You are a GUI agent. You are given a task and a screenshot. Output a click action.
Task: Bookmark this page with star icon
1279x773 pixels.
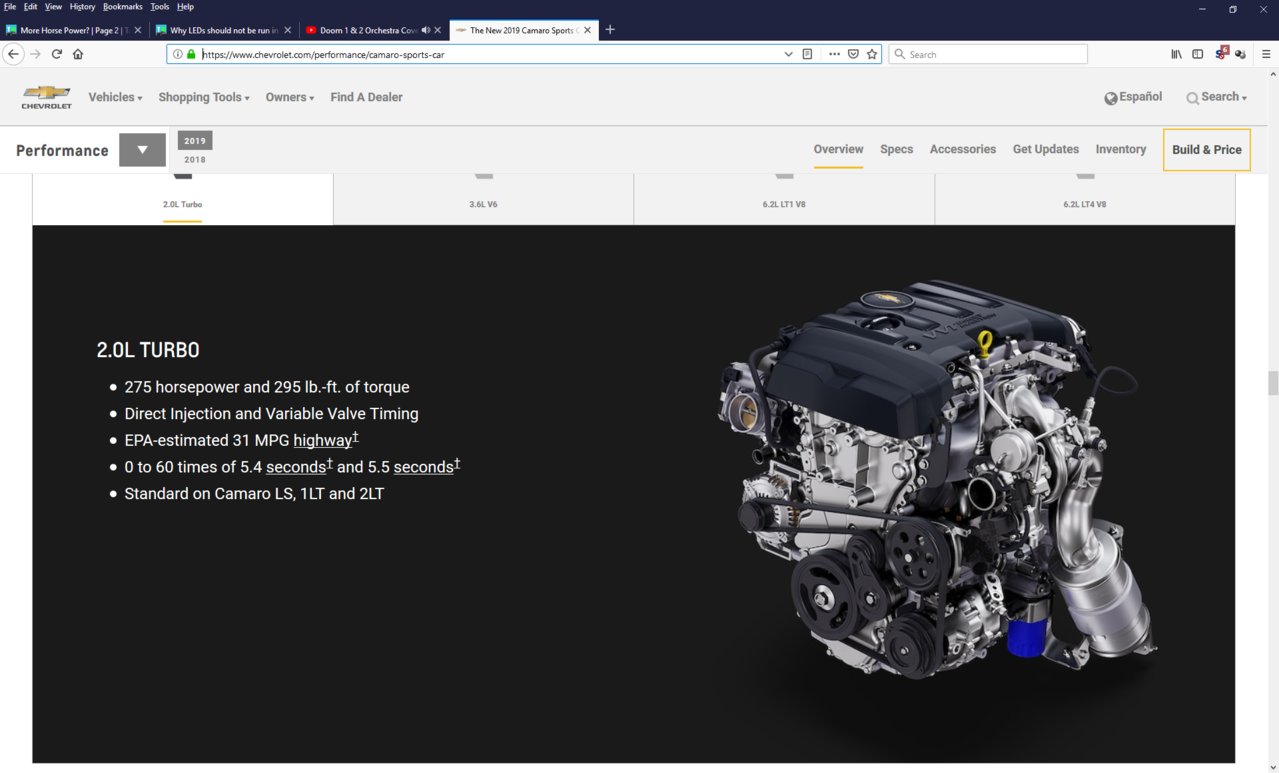[872, 54]
